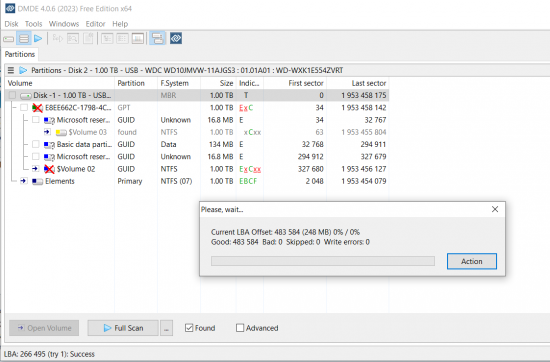The height and width of the screenshot is (362, 550).
Task: Click the play icon in Partitions header bar
Action: 23,70
